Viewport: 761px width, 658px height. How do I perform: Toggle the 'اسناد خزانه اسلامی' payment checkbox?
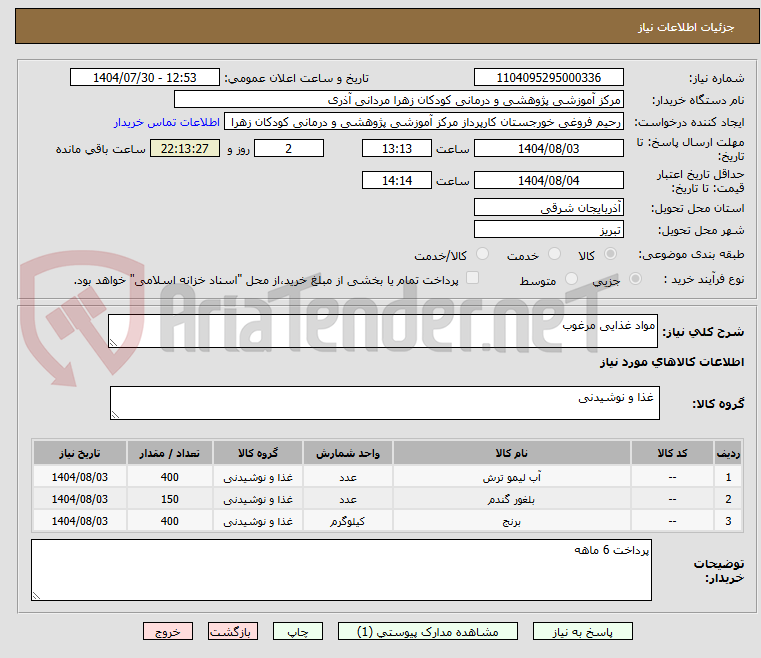(x=472, y=278)
